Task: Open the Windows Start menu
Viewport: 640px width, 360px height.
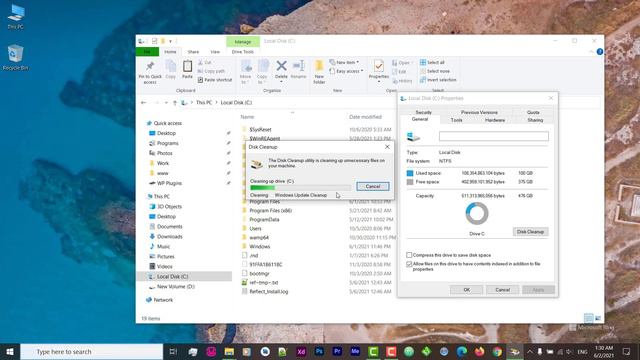Action: pos(10,351)
